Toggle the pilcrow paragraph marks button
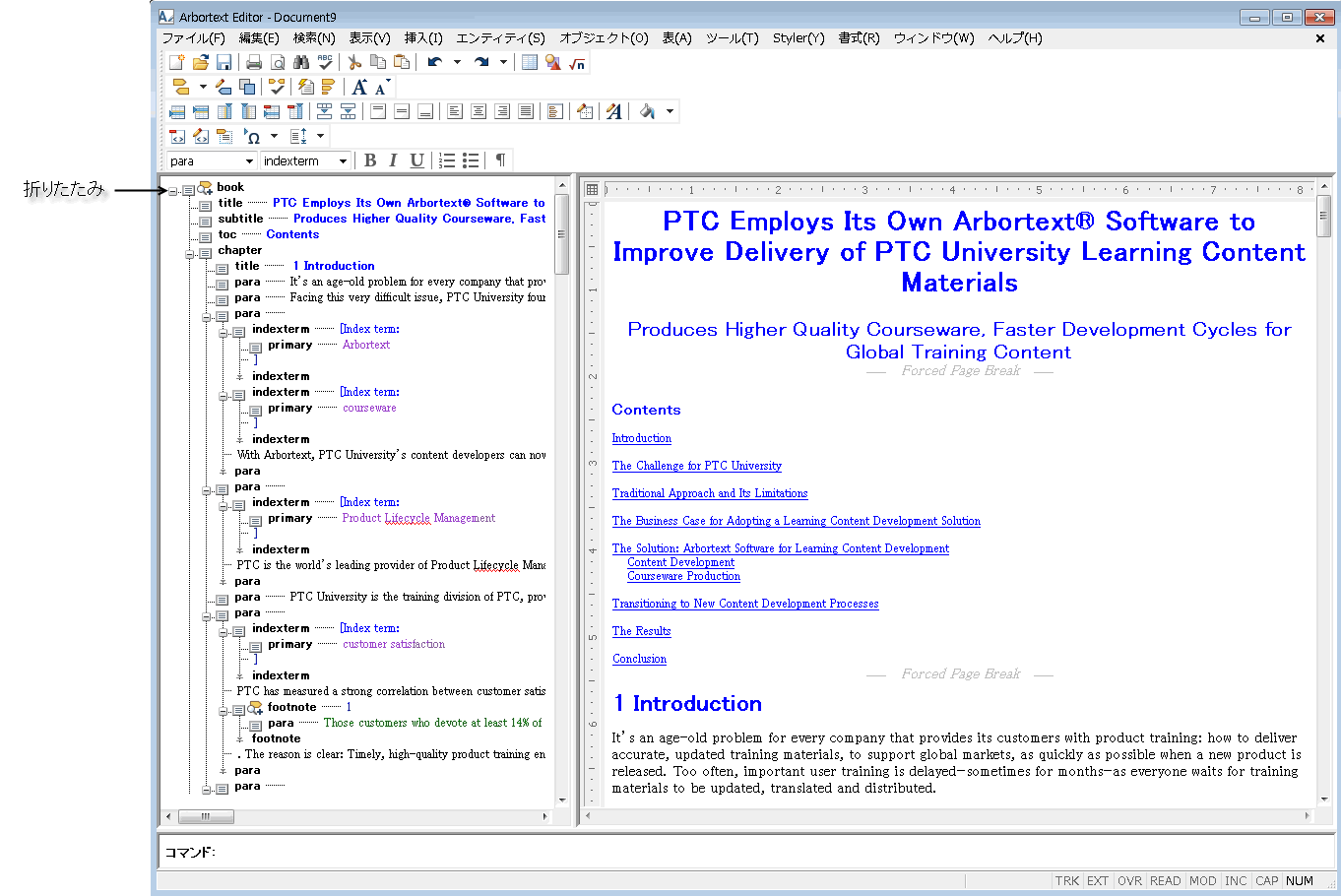This screenshot has width=1341, height=896. (x=501, y=160)
